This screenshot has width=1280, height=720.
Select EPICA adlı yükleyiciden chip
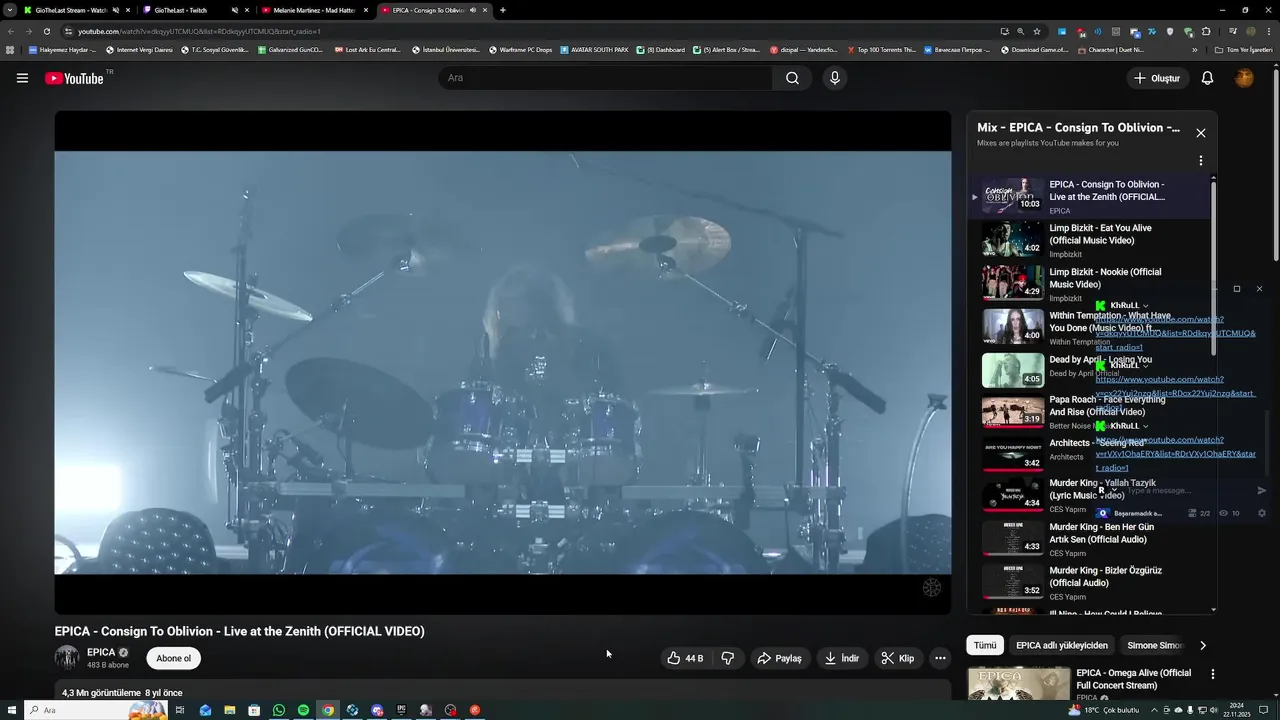tap(1062, 645)
